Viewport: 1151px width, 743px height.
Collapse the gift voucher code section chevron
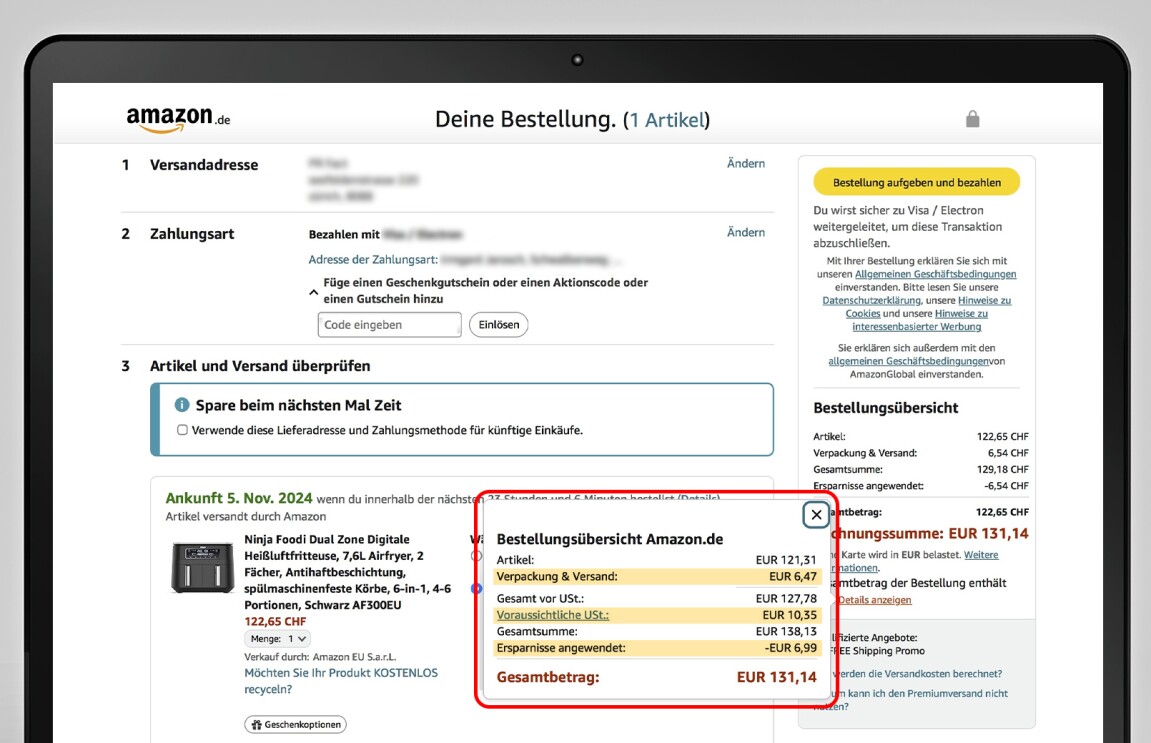pyautogui.click(x=314, y=292)
